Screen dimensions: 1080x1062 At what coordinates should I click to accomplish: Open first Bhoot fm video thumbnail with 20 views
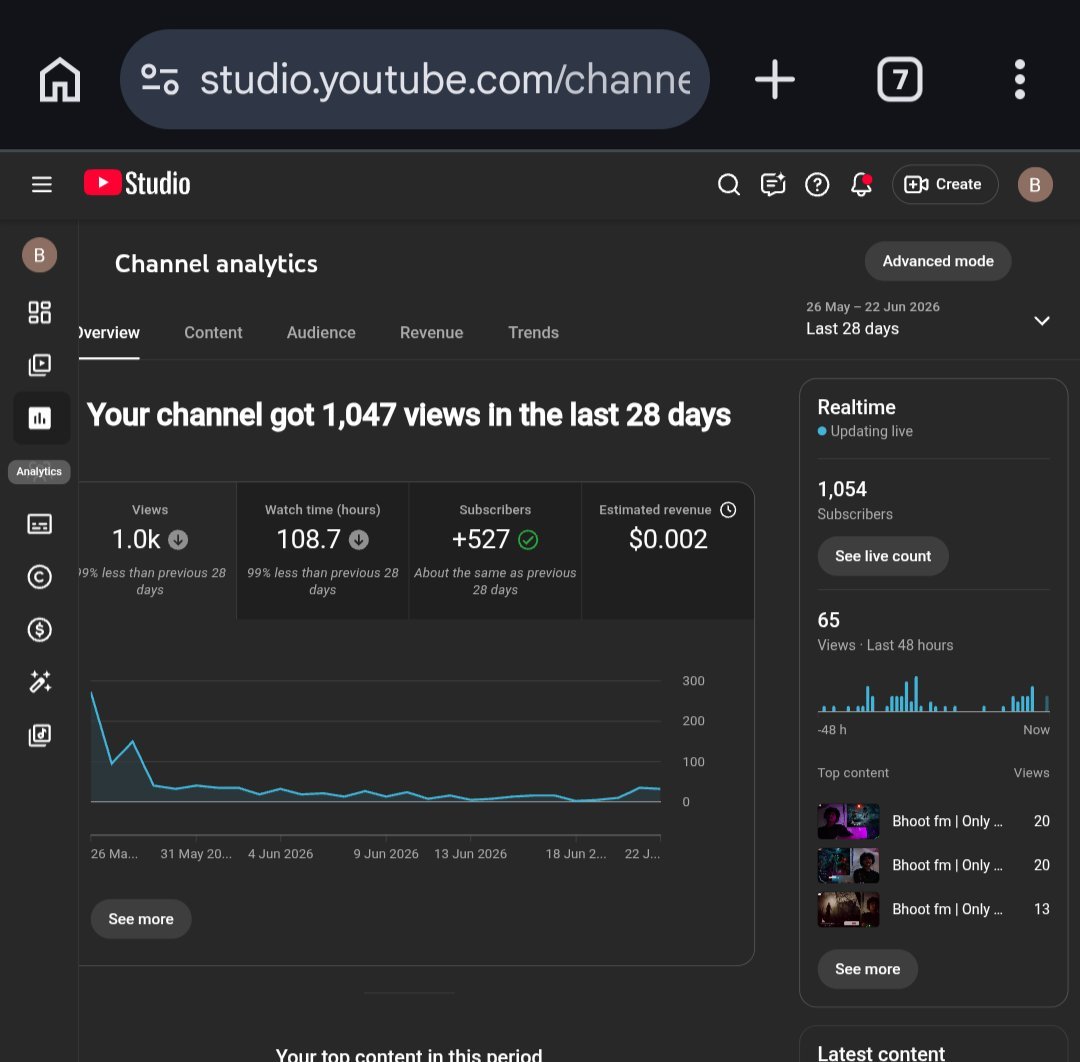click(x=848, y=821)
